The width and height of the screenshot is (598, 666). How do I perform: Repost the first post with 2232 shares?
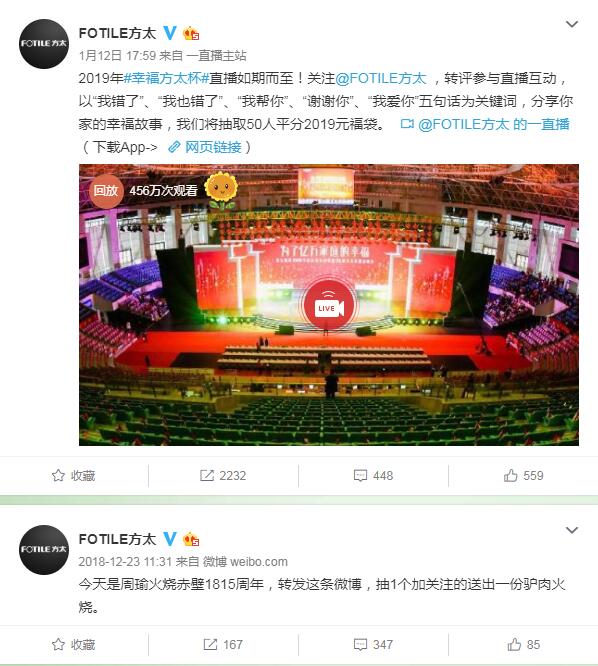coord(223,475)
